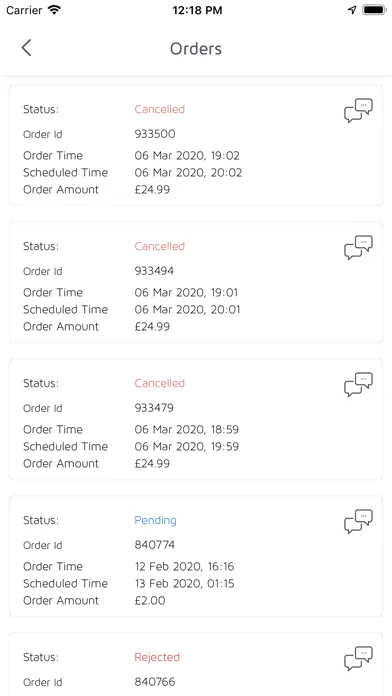Viewport: 392px width, 696px height.
Task: Open the Pending order 840774 card
Action: pyautogui.click(x=196, y=556)
